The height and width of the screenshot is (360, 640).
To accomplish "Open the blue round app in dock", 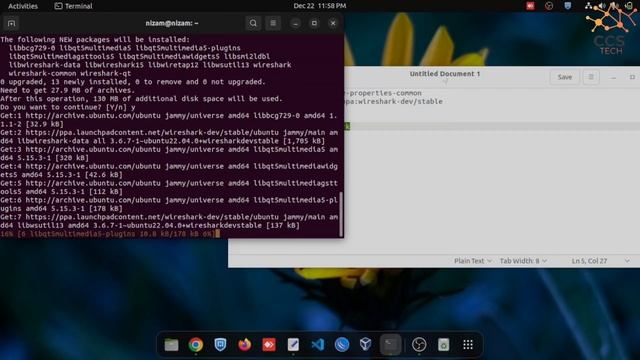I will [x=342, y=345].
